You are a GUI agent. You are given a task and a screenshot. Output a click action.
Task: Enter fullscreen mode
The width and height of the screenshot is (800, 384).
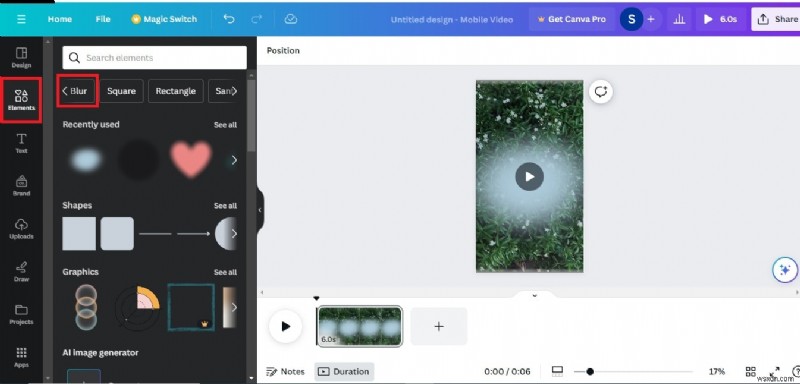tap(774, 372)
